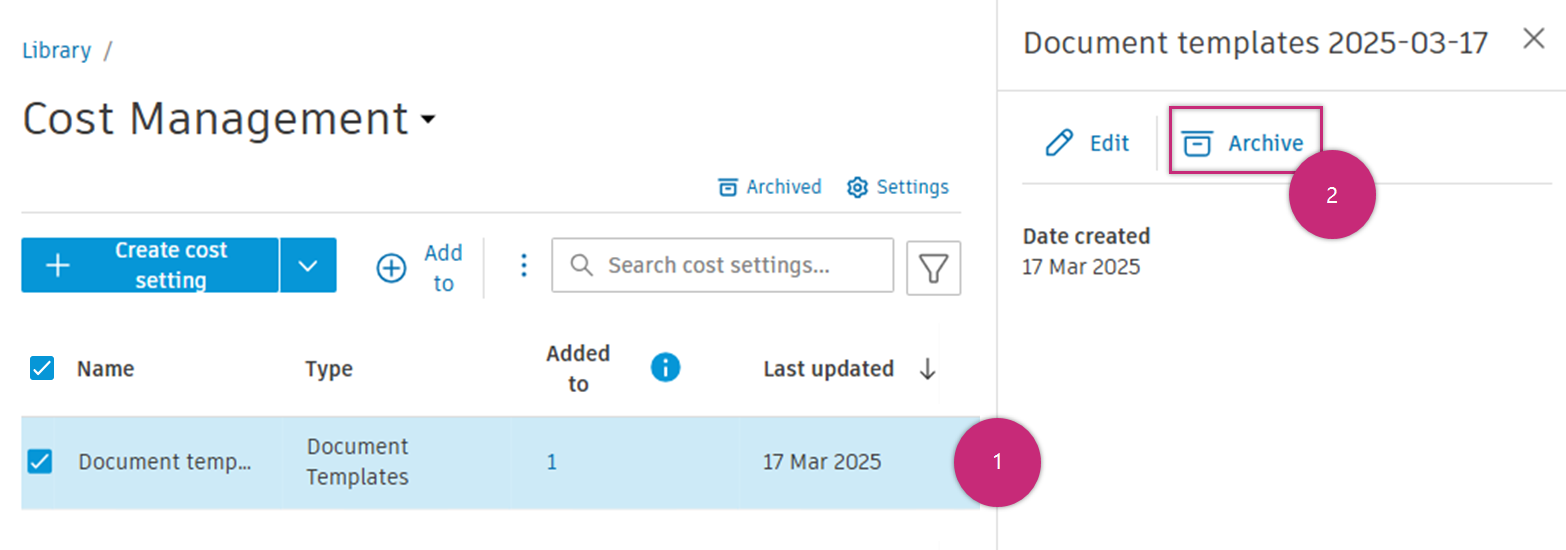Image resolution: width=1566 pixels, height=550 pixels.
Task: Click the Add to plus-circle icon
Action: pyautogui.click(x=391, y=268)
